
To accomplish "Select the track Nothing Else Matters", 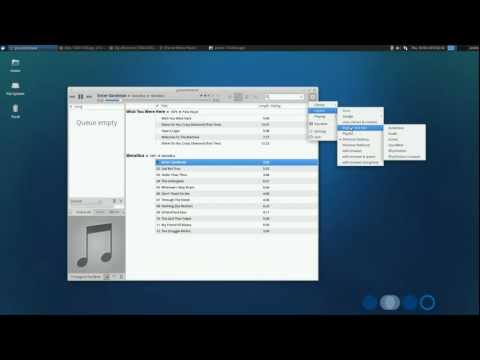I will click(237, 206).
